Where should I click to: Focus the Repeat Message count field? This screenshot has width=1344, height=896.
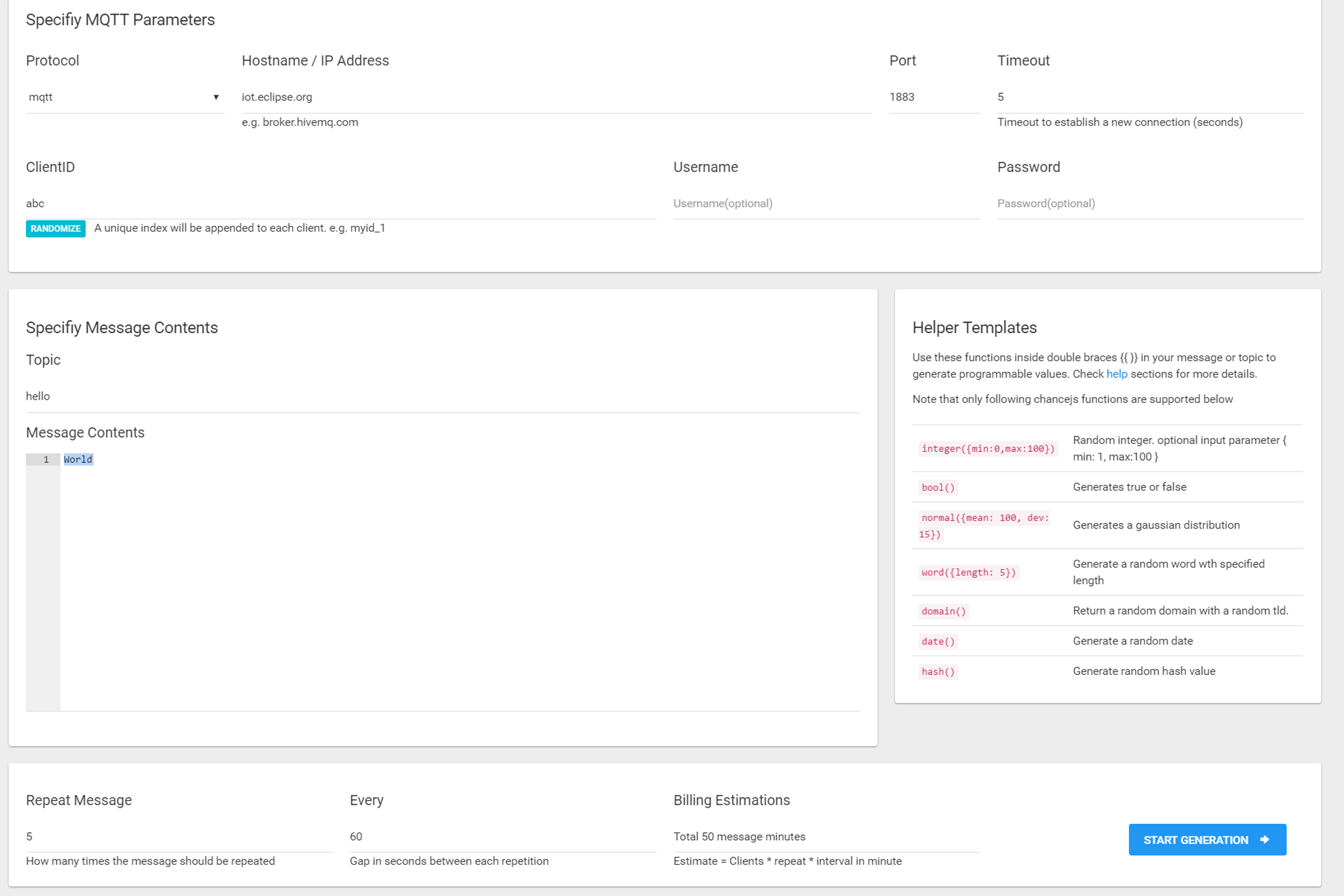178,837
